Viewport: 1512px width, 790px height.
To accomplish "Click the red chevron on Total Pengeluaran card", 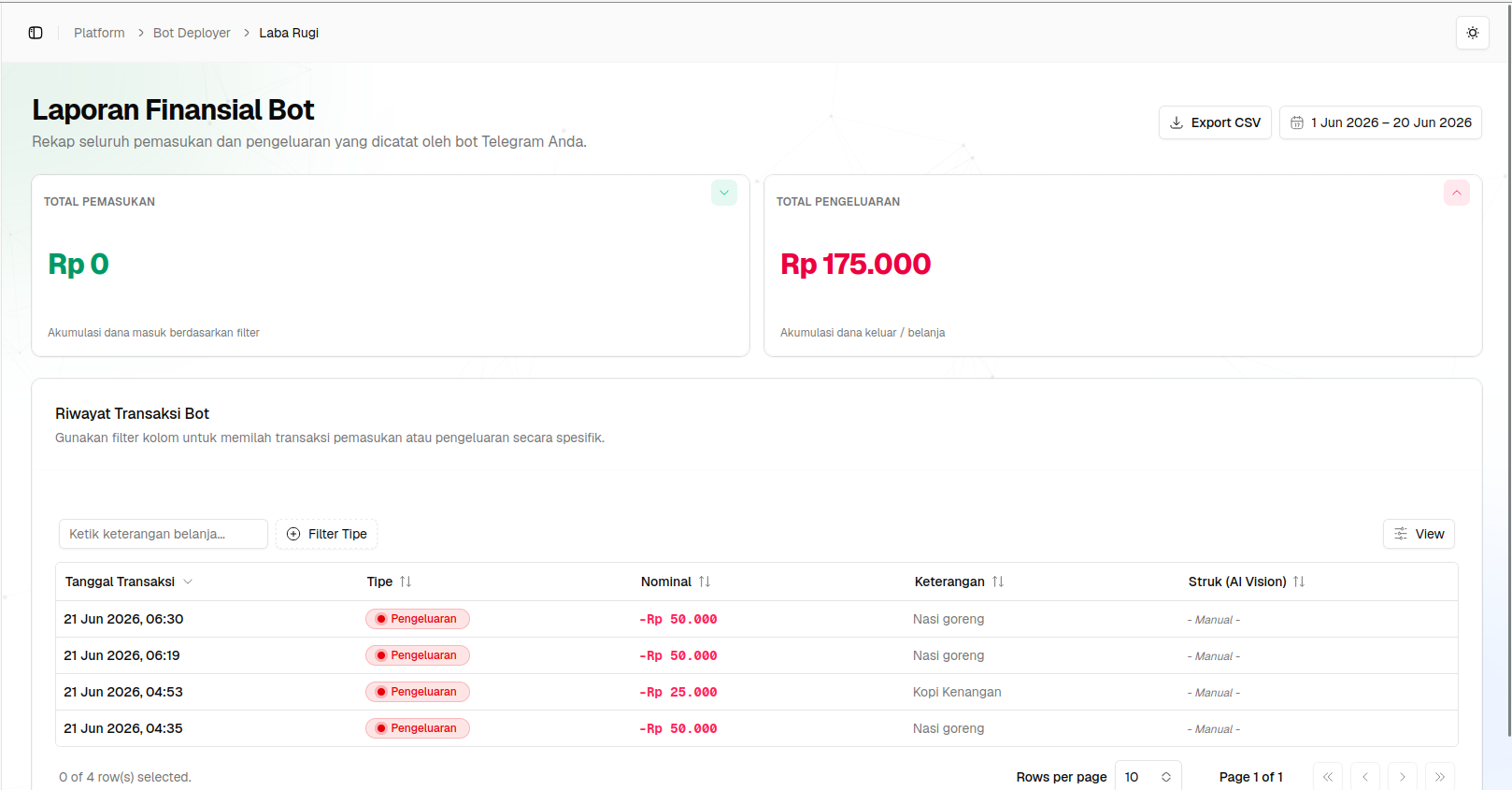I will pyautogui.click(x=1457, y=193).
